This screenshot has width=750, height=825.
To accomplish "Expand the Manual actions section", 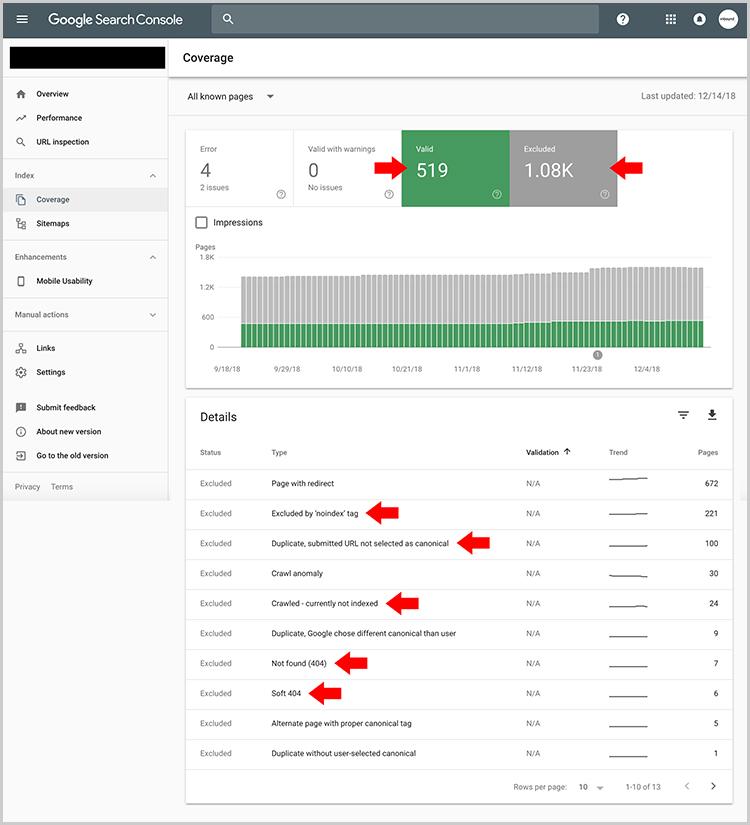I will (x=153, y=315).
